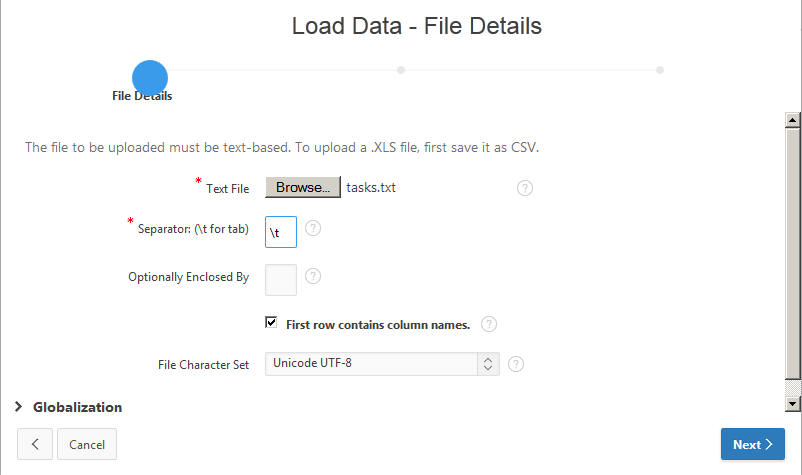Viewport: 802px width, 475px height.
Task: Show help for Optionally Enclosed By
Action: [313, 277]
